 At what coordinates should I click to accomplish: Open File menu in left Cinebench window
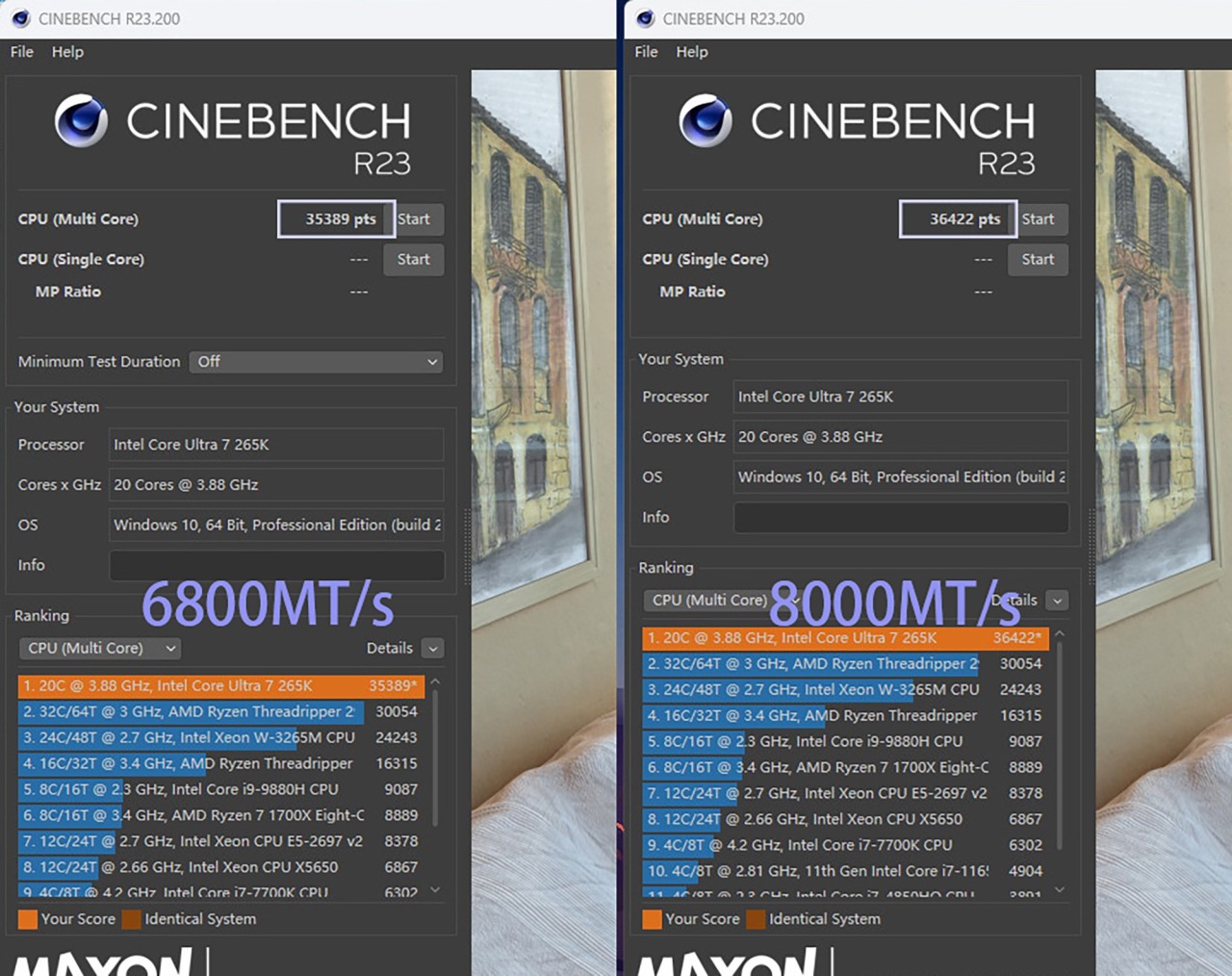[22, 52]
